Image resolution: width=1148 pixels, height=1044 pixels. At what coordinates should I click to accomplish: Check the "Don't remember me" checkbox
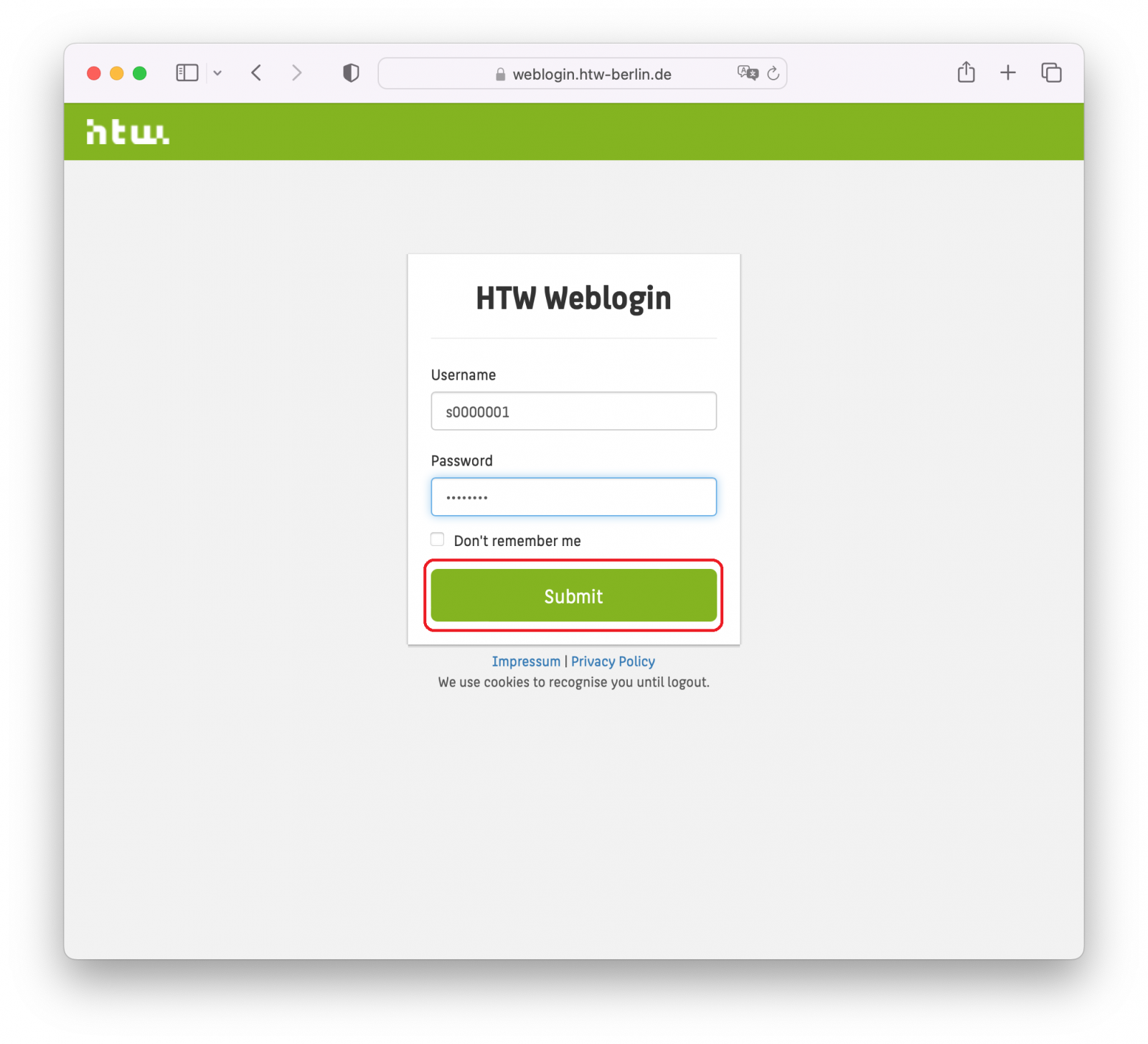[438, 540]
